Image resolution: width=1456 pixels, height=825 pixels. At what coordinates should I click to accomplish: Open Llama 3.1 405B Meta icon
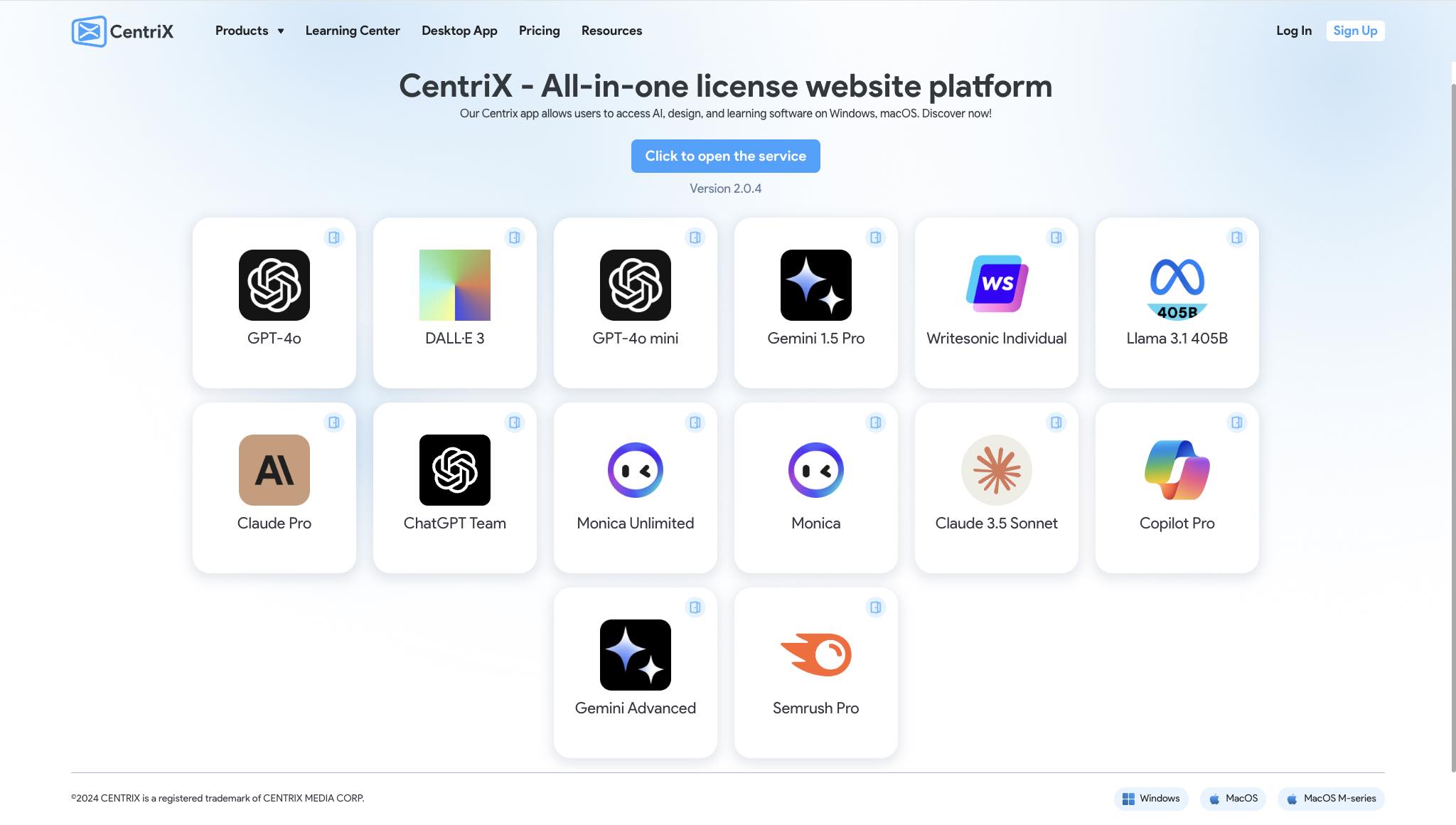click(1177, 287)
